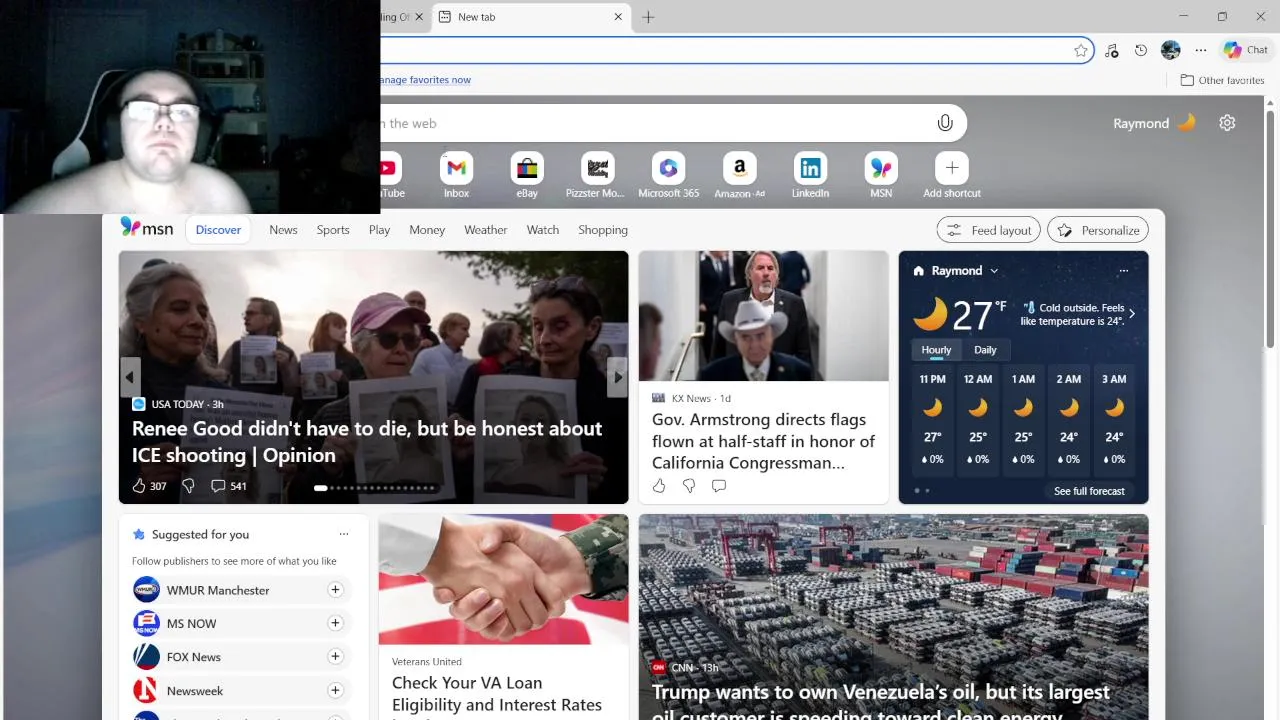1280x720 pixels.
Task: Open browser extensions icon
Action: click(1111, 50)
